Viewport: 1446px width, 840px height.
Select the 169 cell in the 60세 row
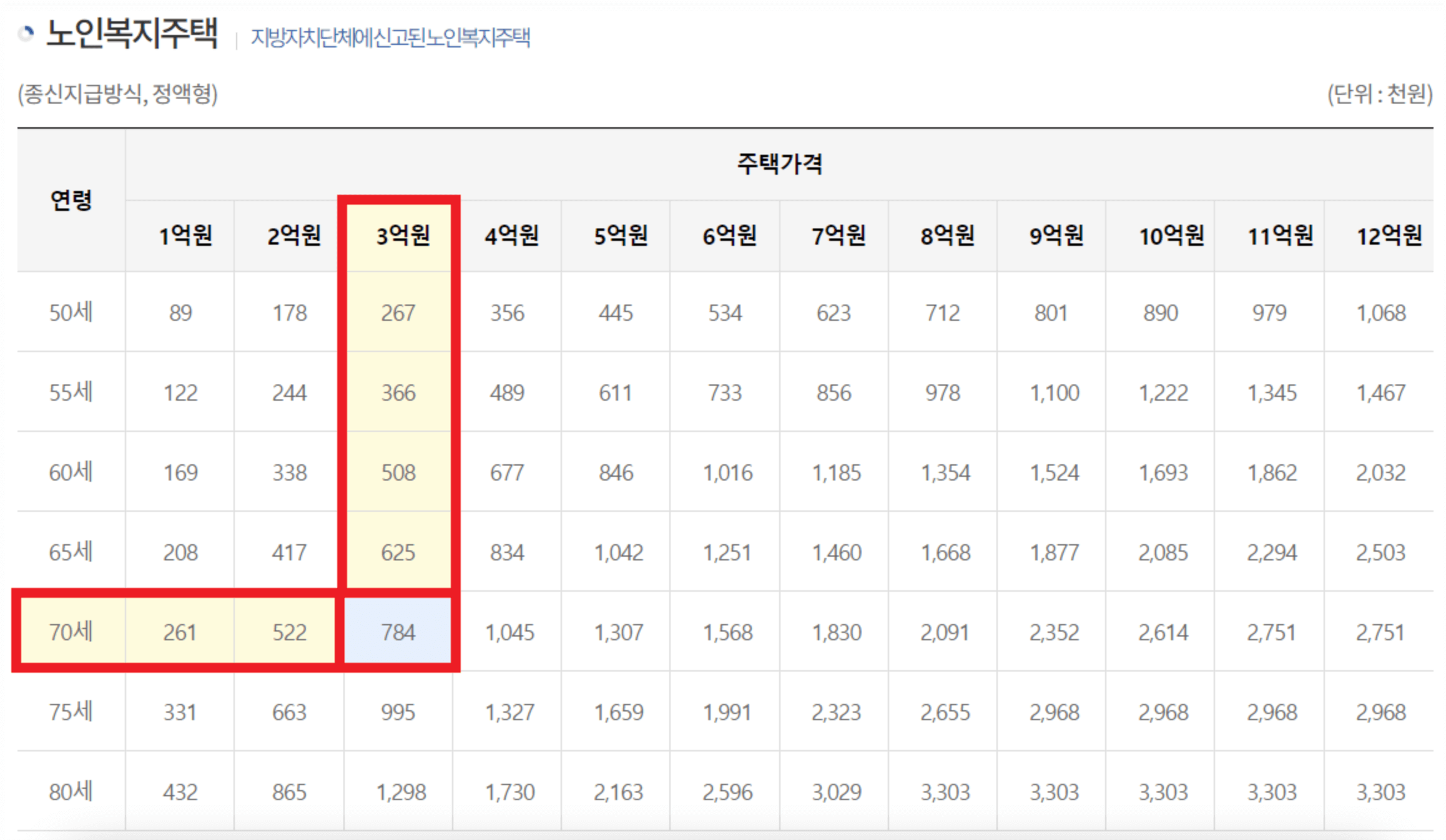click(x=180, y=472)
